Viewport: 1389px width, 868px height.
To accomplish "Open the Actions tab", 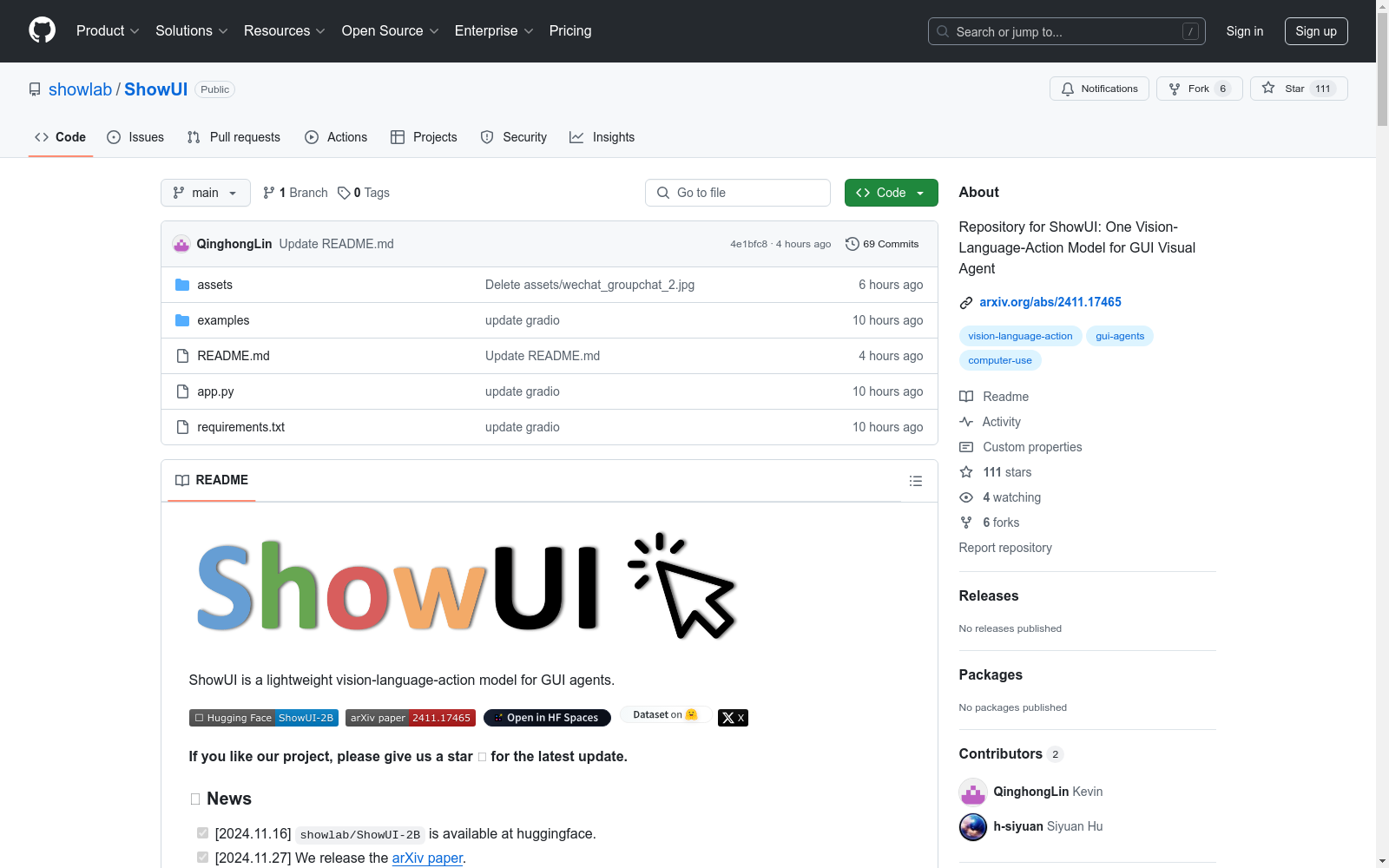I will 336,137.
